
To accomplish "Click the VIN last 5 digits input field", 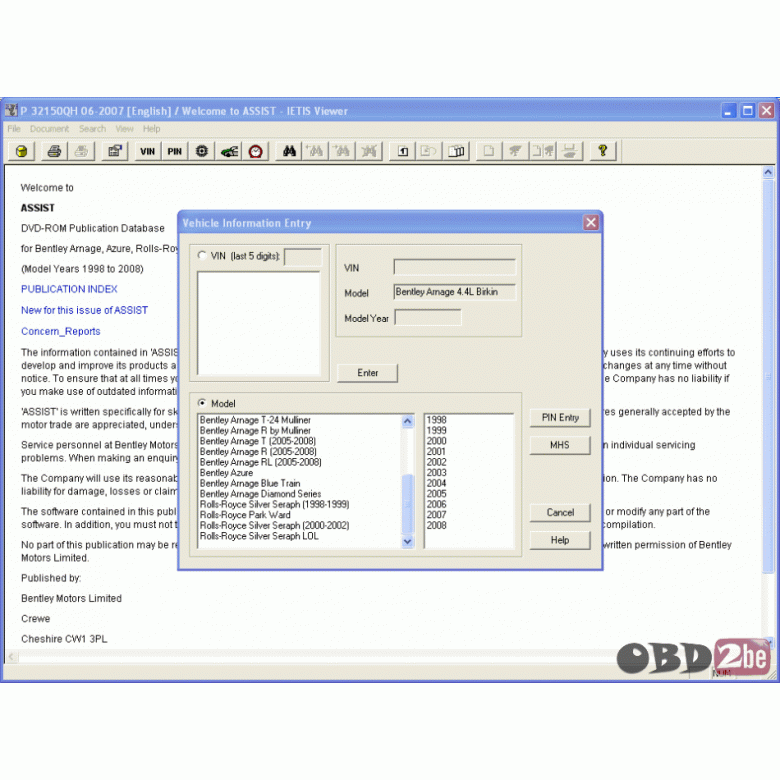I will (x=303, y=257).
